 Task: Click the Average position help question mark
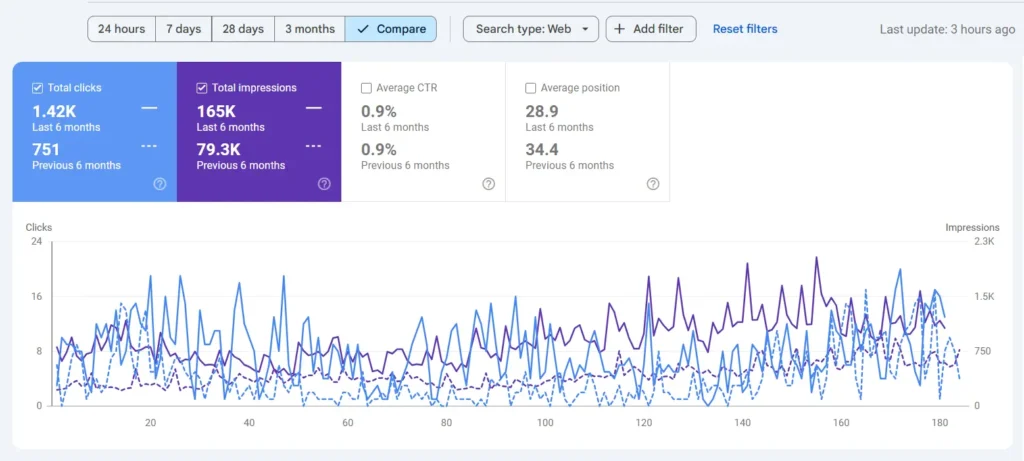pyautogui.click(x=653, y=184)
